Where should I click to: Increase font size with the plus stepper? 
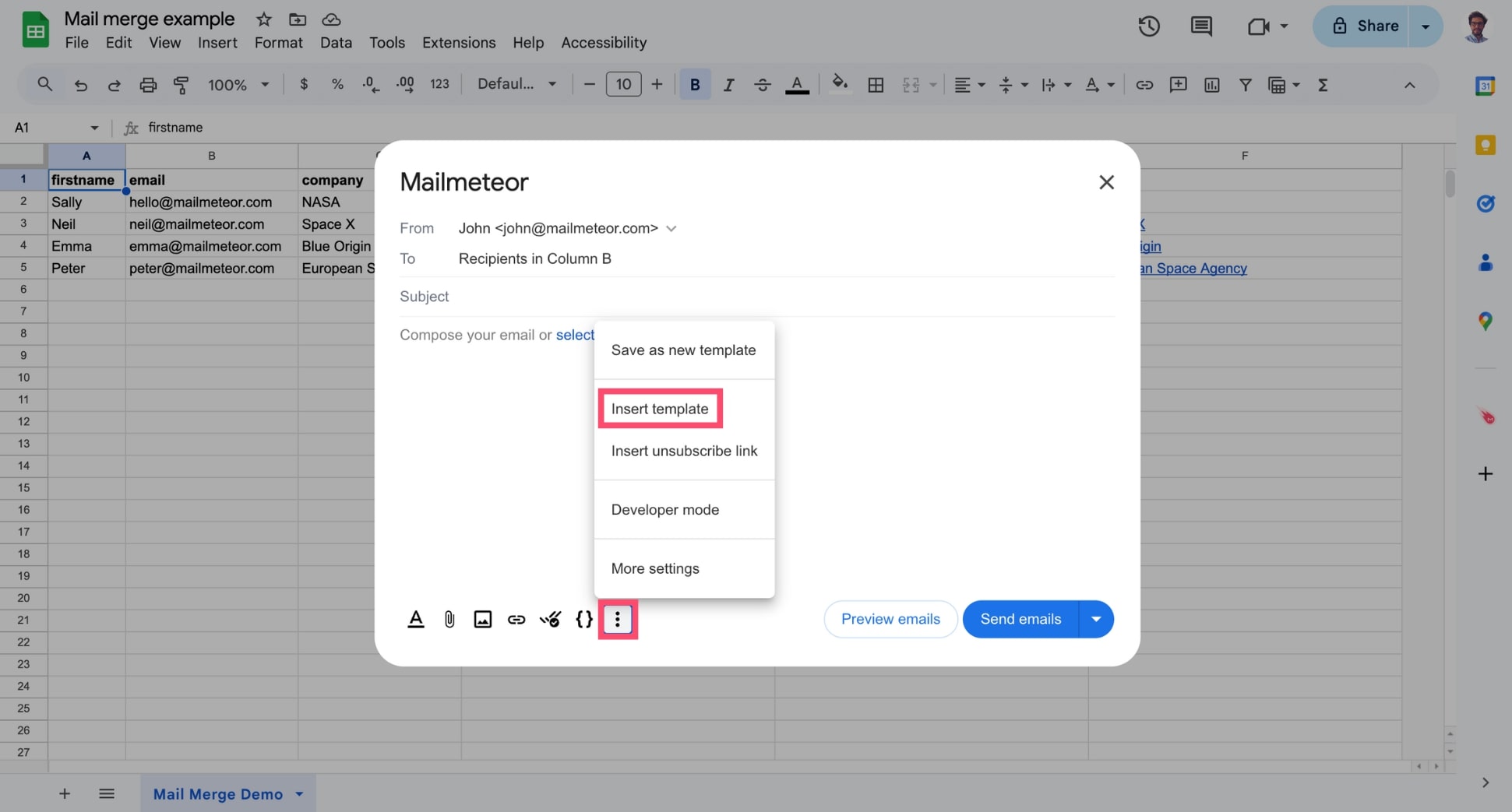(x=657, y=84)
